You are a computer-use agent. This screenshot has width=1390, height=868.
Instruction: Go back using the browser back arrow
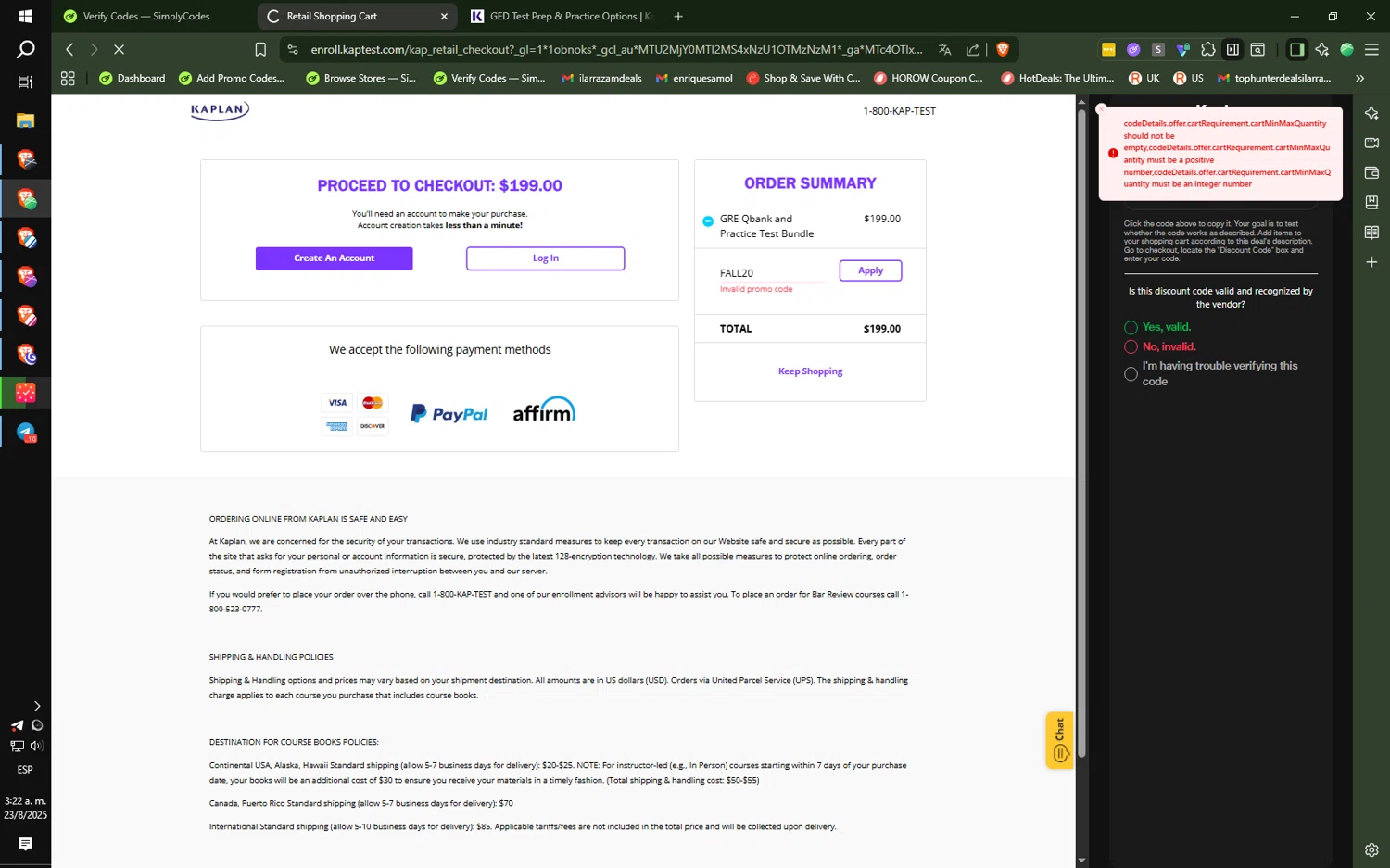point(69,49)
